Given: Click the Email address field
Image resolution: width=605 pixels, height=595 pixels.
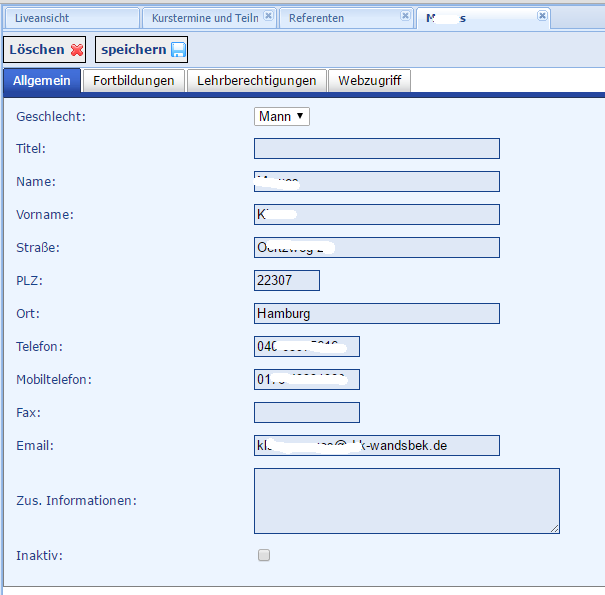Looking at the screenshot, I should click(x=376, y=445).
